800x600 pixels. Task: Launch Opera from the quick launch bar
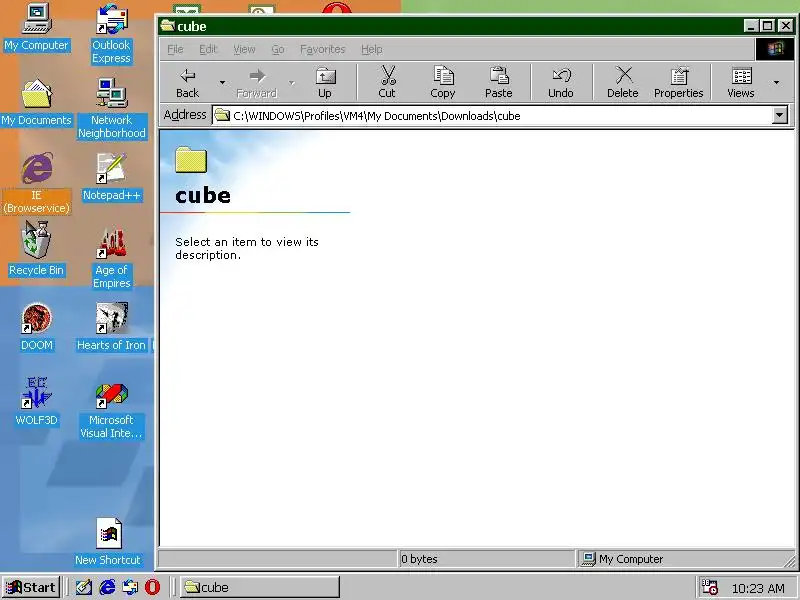click(x=152, y=587)
